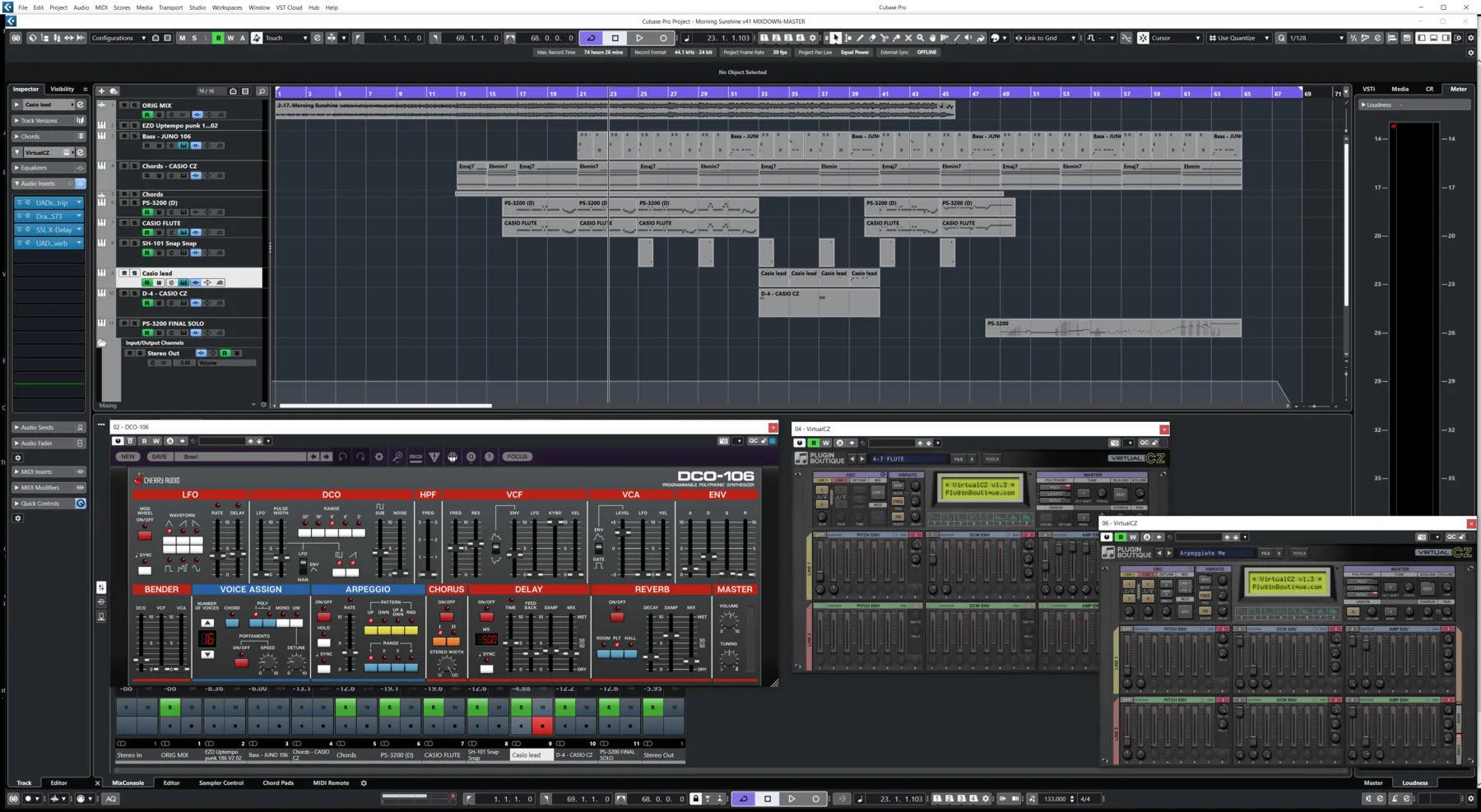Select the Draw pencil tool

click(x=860, y=38)
